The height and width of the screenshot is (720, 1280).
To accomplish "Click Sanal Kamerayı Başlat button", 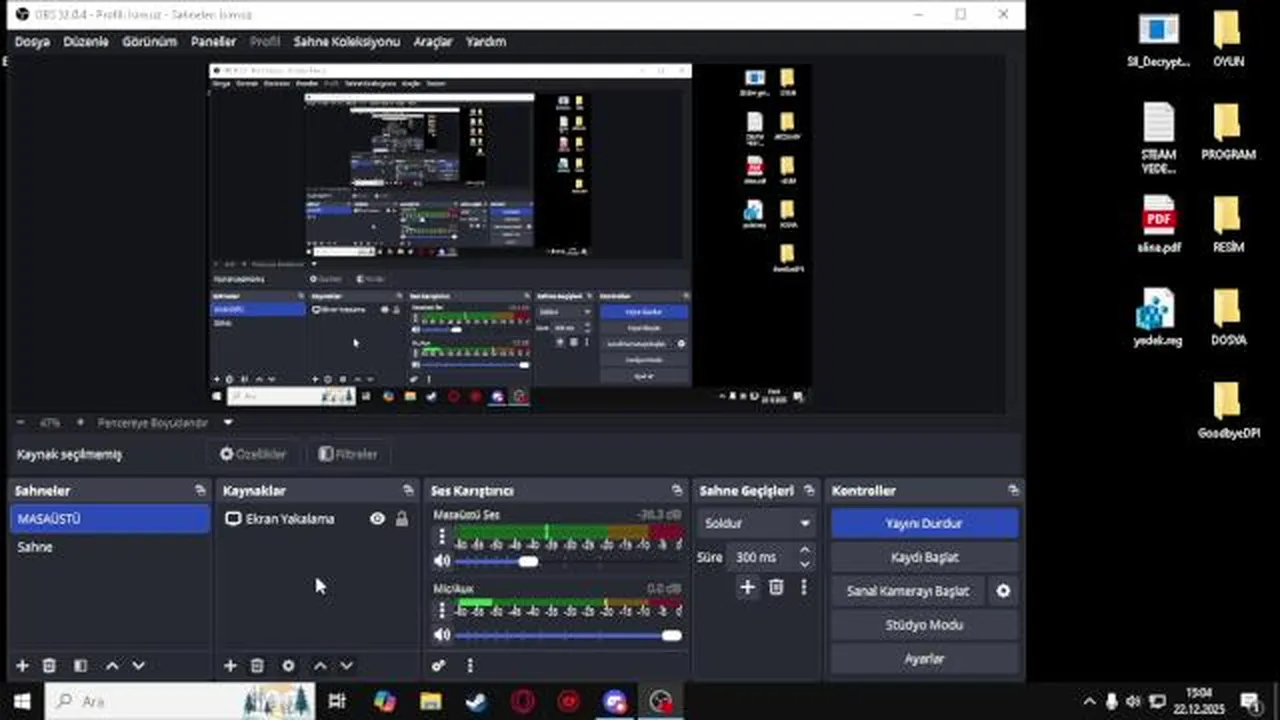I will coord(908,591).
